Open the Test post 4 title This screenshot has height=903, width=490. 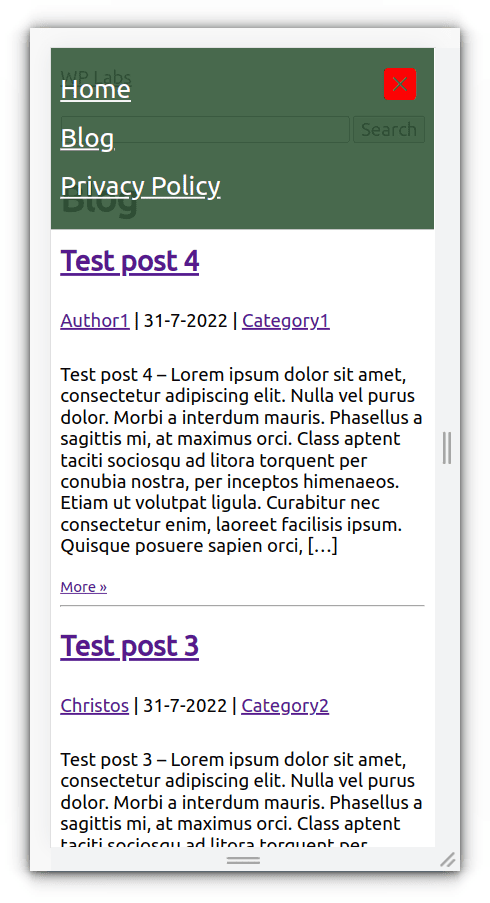[x=130, y=261]
